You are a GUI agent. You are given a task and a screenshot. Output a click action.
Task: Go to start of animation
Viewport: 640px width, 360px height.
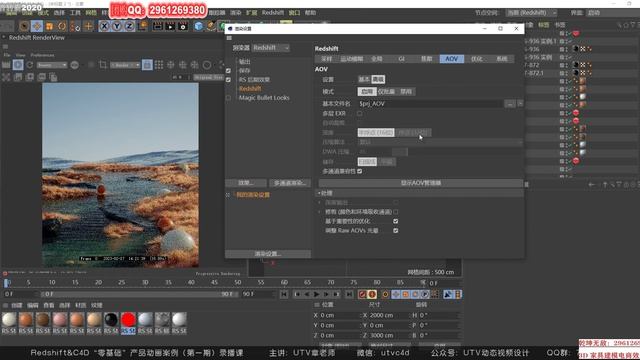(284, 294)
